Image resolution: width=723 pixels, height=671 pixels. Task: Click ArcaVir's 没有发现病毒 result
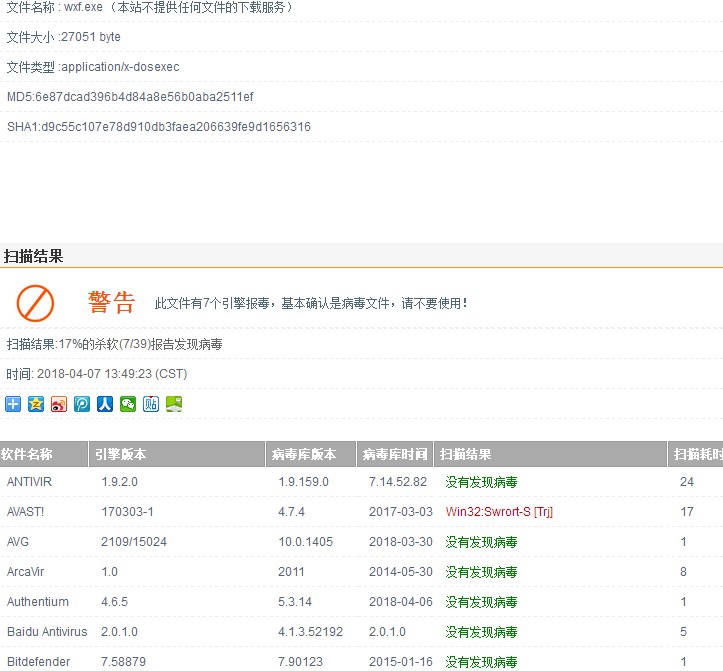click(x=481, y=572)
